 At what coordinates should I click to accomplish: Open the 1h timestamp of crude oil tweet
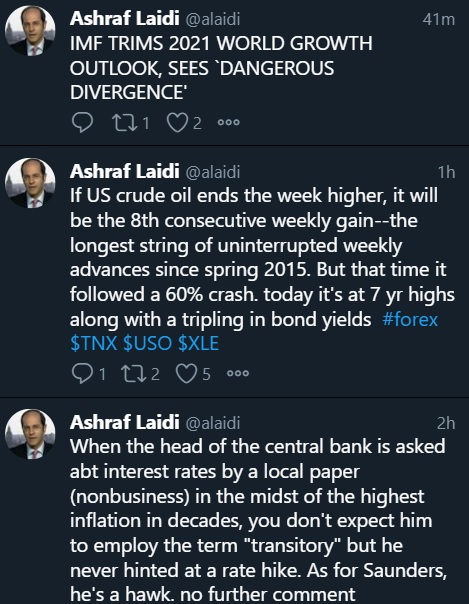[x=447, y=172]
